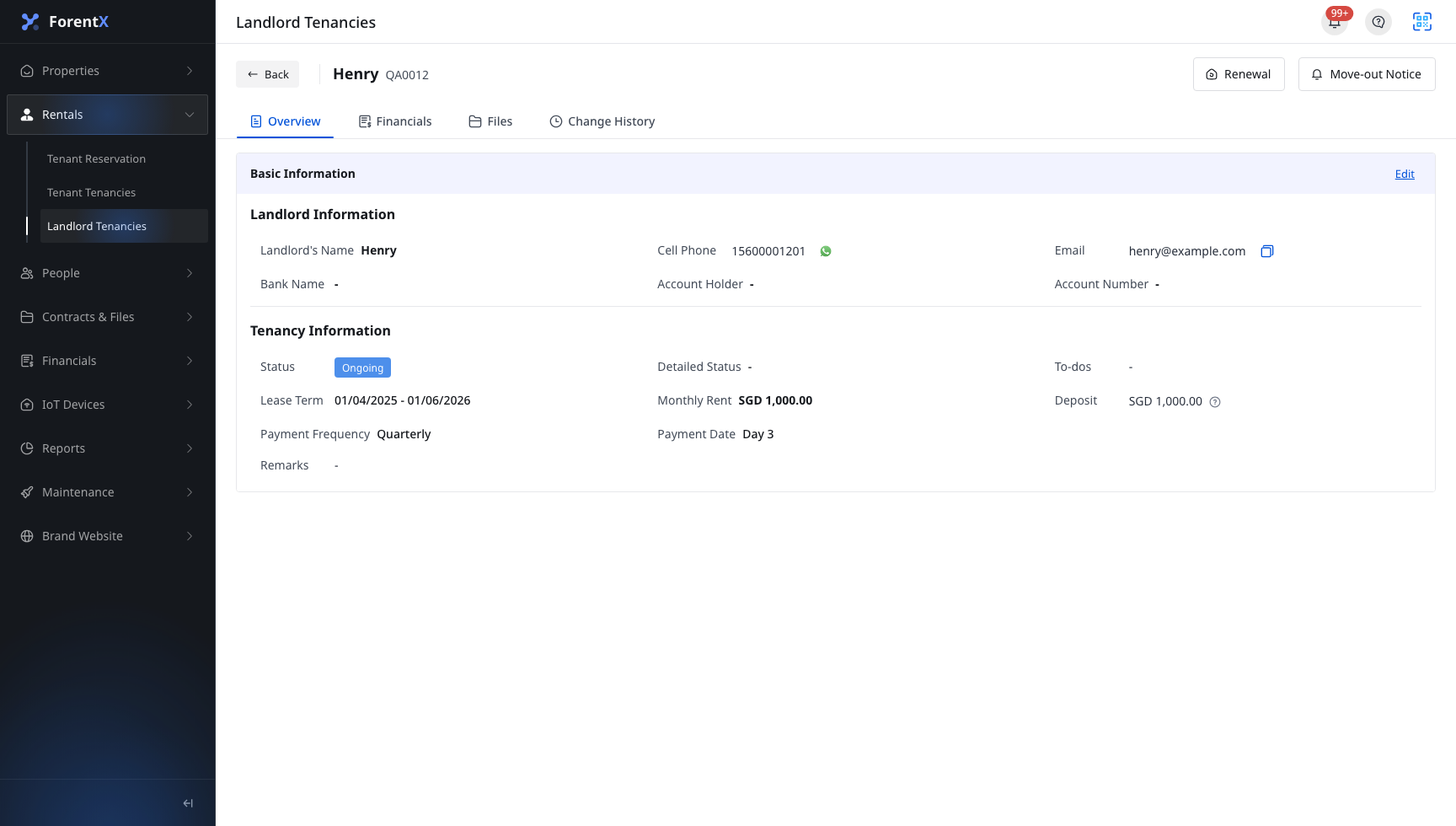Click the Contracts & Files folder icon
1456x826 pixels.
click(27, 317)
